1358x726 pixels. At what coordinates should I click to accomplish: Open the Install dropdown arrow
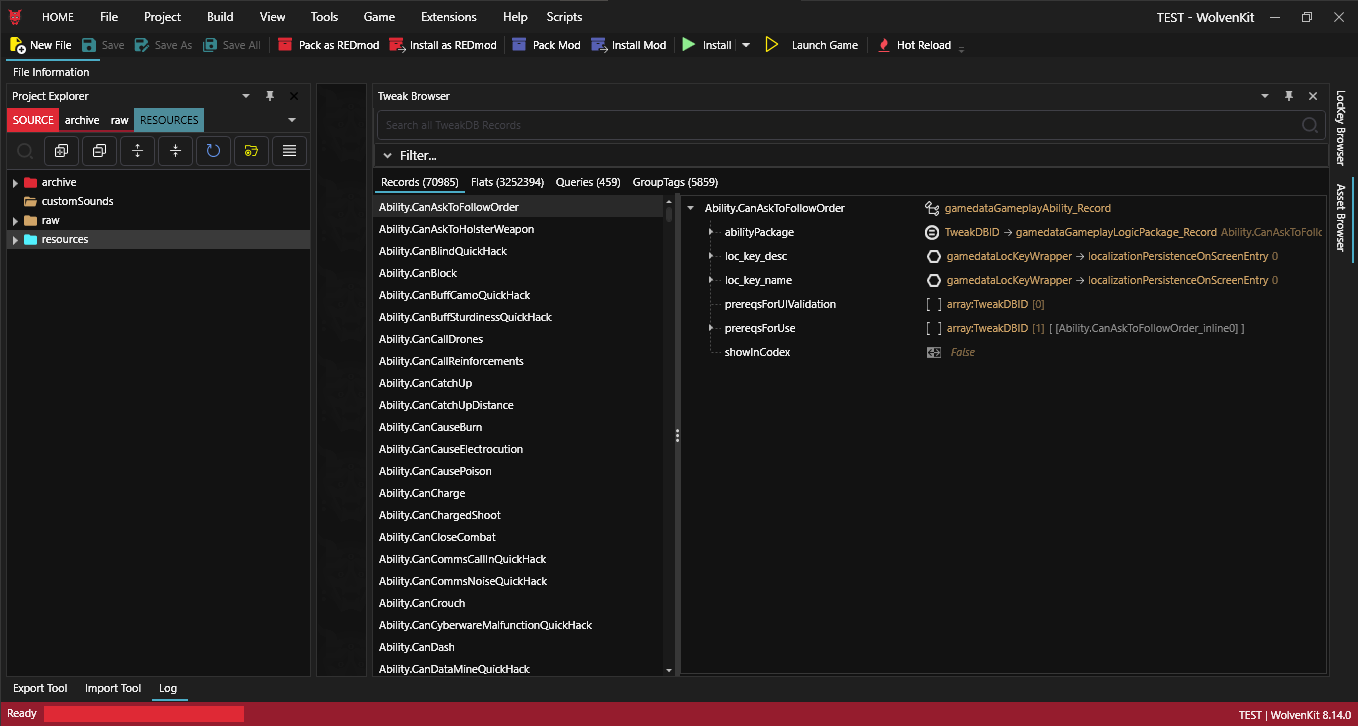746,45
